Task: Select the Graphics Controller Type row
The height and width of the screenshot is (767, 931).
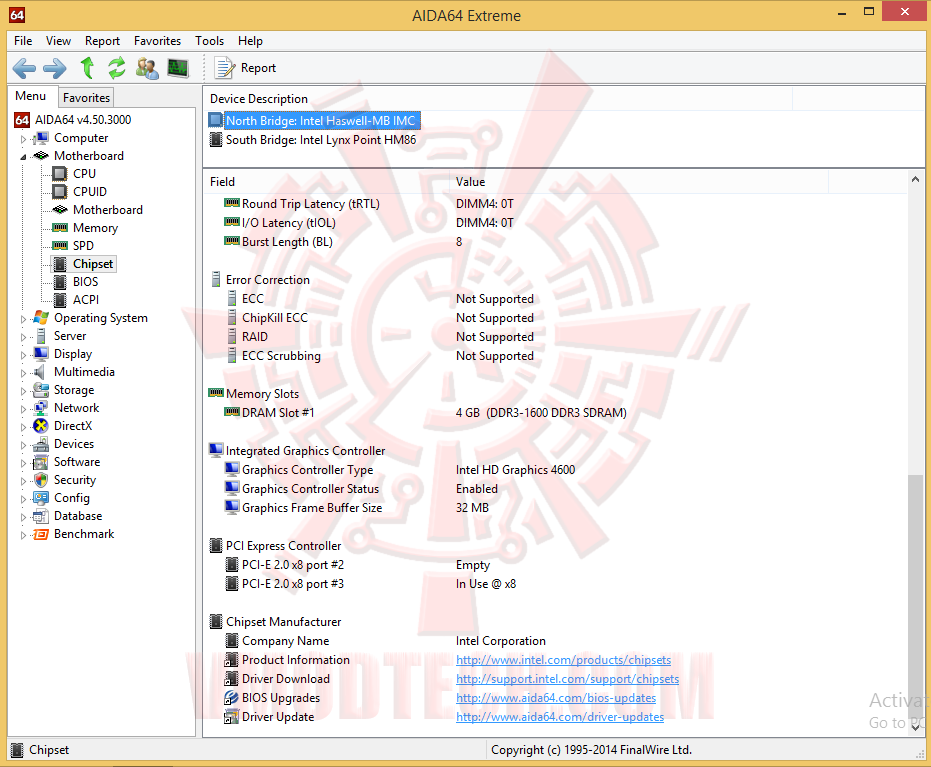Action: tap(307, 470)
